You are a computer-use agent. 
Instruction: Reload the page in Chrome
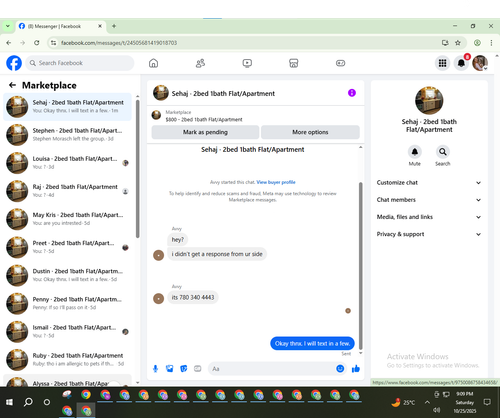point(37,43)
